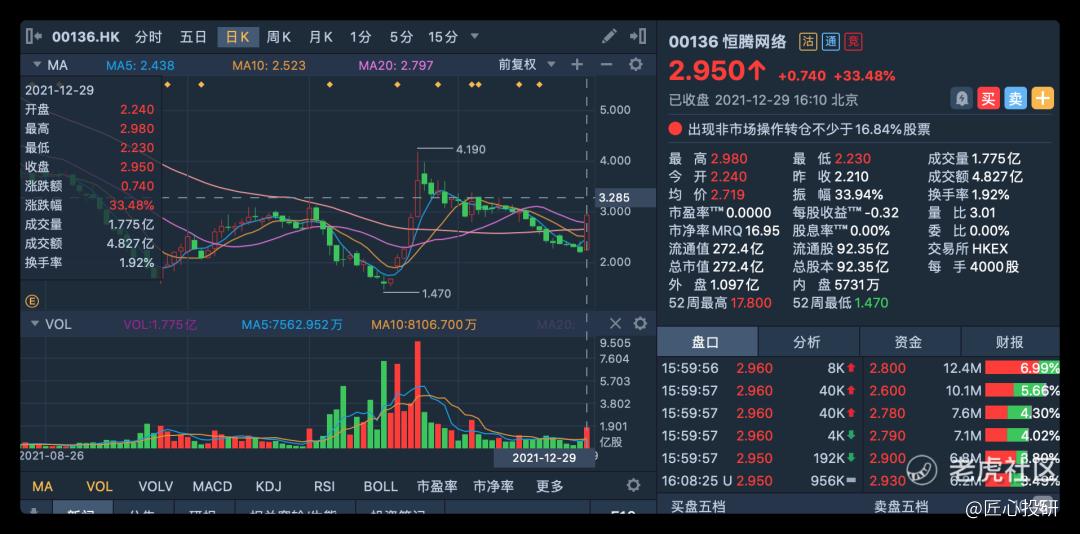1080x534 pixels.
Task: Enable the MACD indicator
Action: (212, 486)
